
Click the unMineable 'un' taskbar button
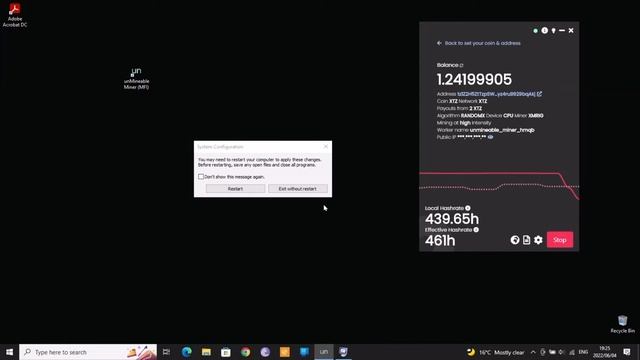point(324,352)
